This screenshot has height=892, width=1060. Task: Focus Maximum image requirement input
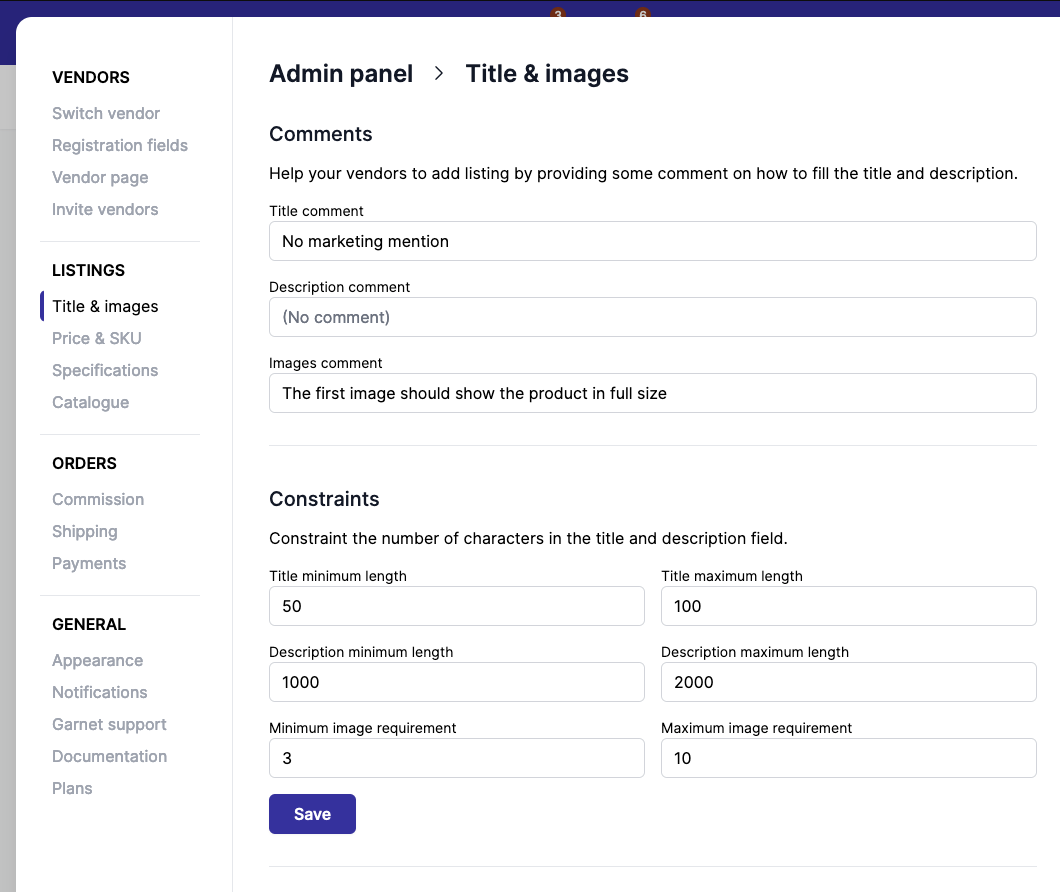[x=848, y=758]
